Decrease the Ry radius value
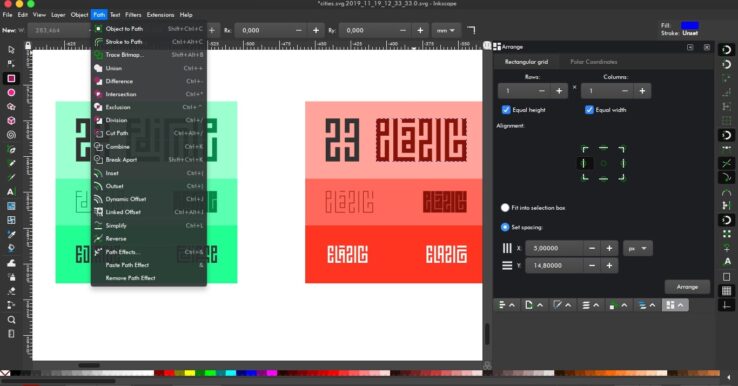This screenshot has height=386, width=738. click(403, 30)
